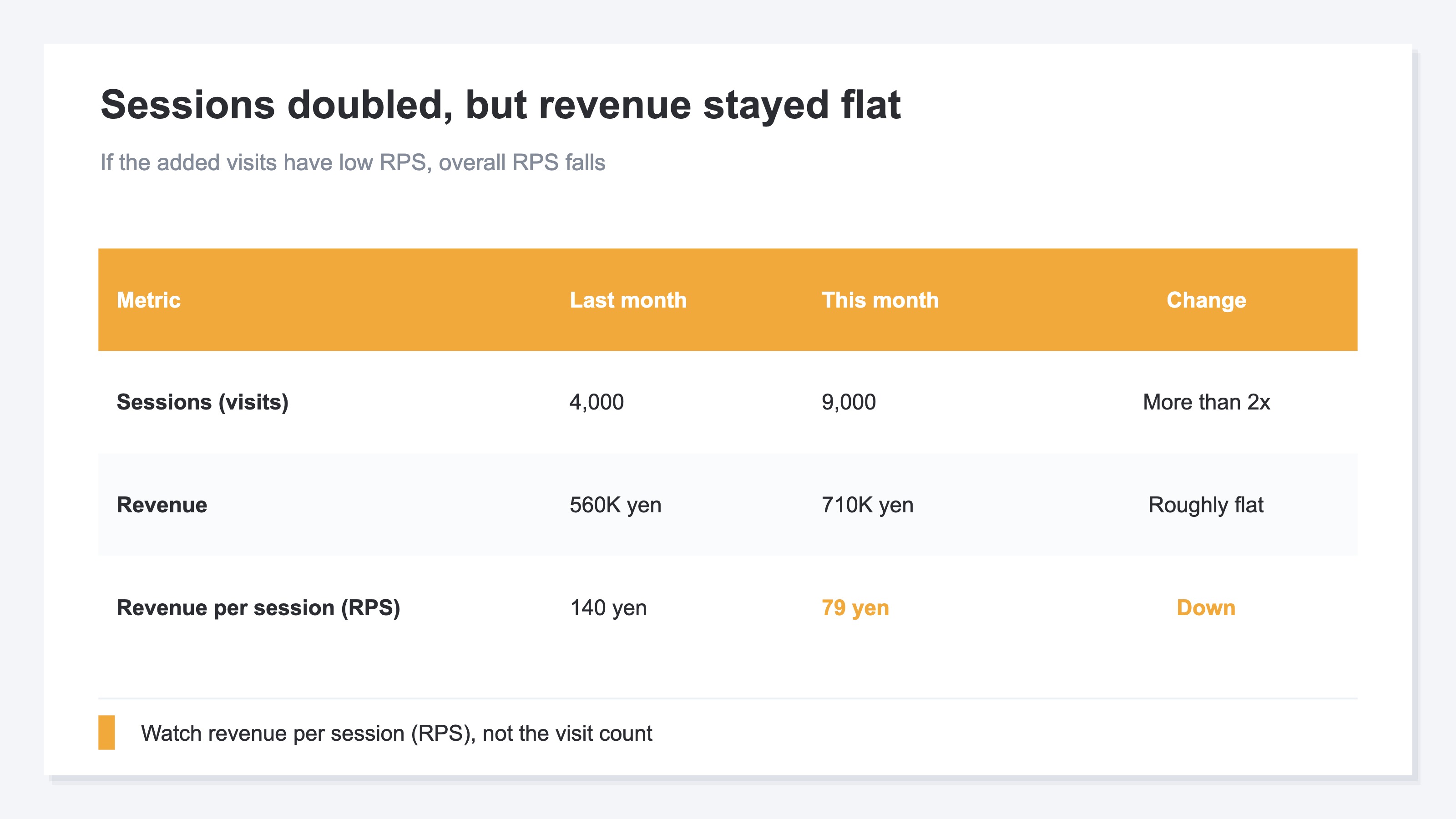Click the 'Last month' column header
The height and width of the screenshot is (819, 1456).
pyautogui.click(x=628, y=300)
